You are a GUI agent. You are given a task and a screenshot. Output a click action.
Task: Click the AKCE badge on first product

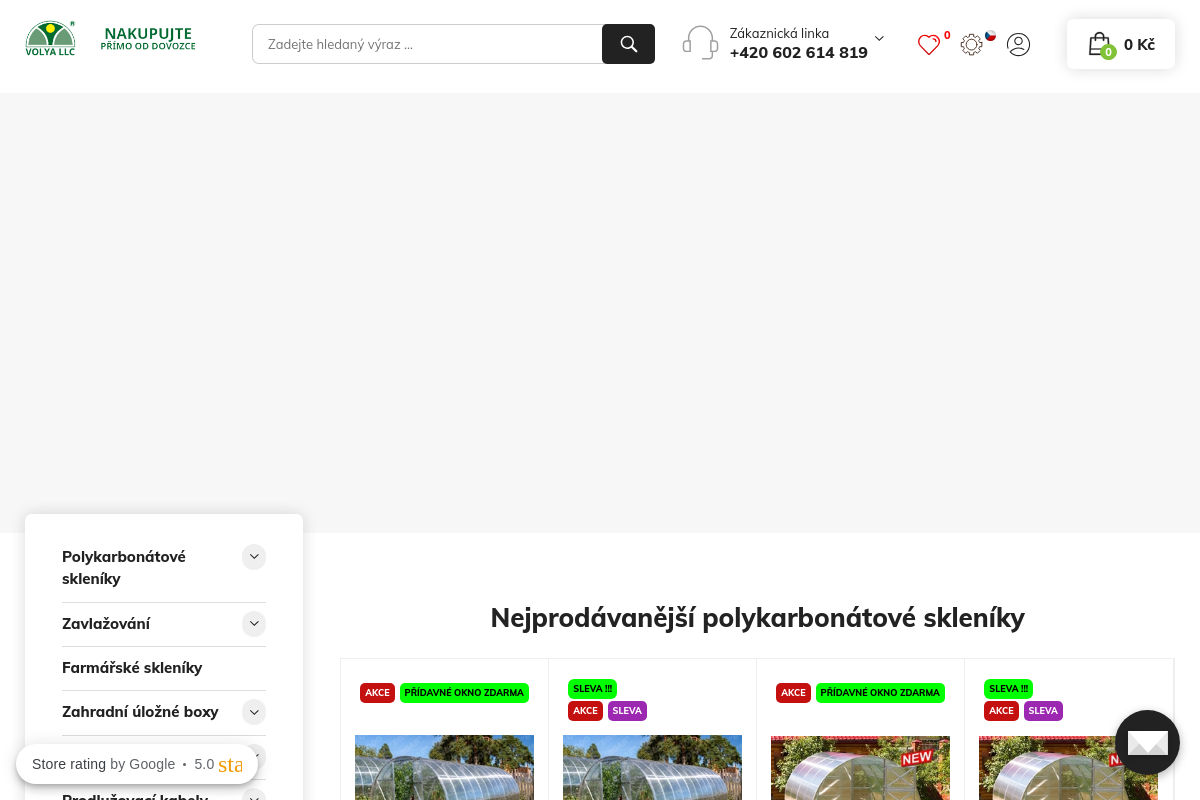pyautogui.click(x=377, y=693)
